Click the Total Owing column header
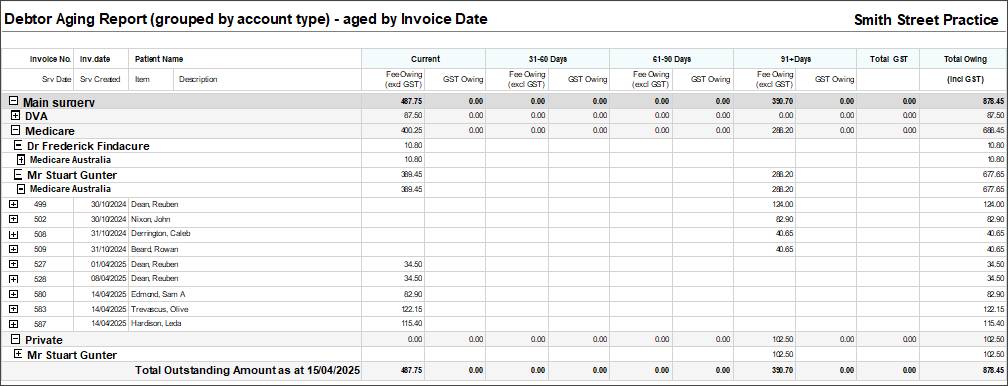Screen dimensions: 1008x386 (x=965, y=59)
